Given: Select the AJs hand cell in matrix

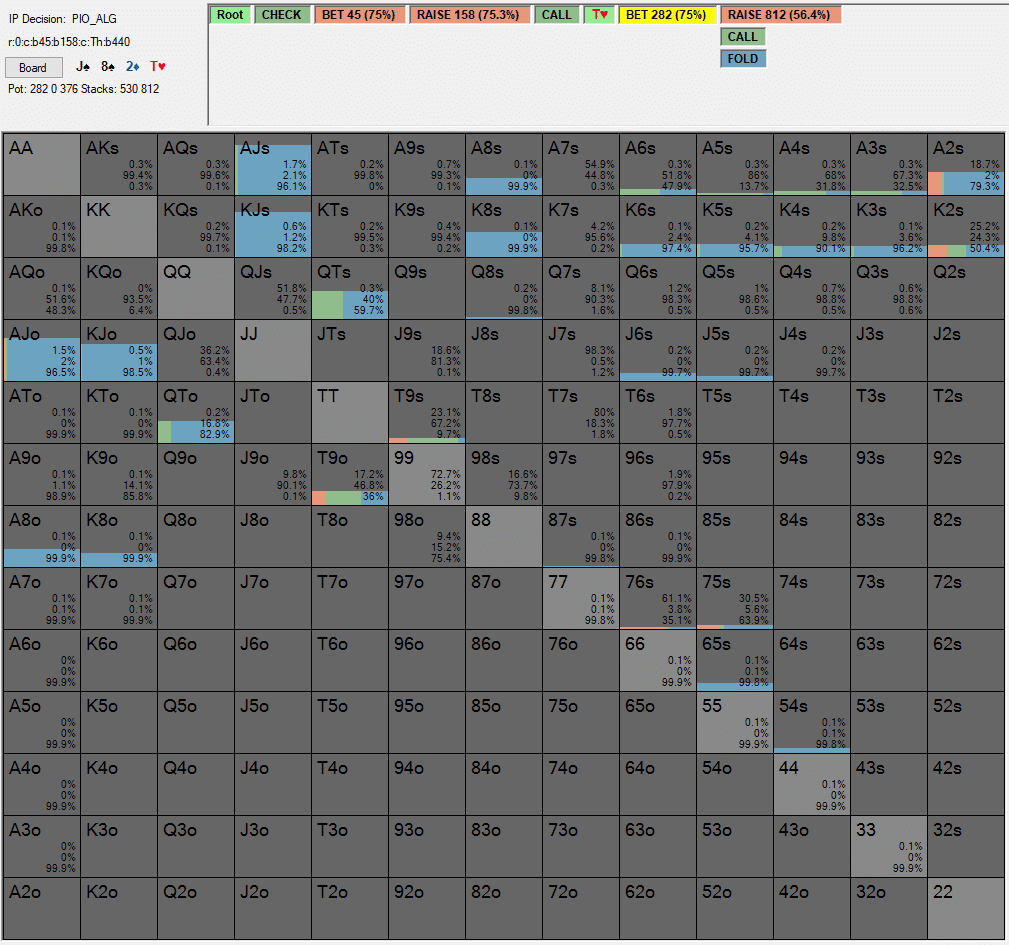Looking at the screenshot, I should pos(273,164).
